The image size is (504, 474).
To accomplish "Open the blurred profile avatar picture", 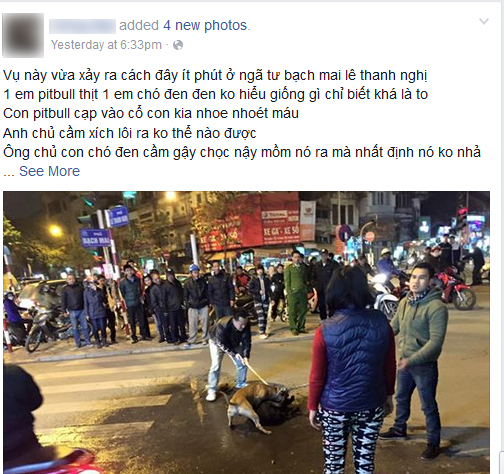I will click(23, 35).
